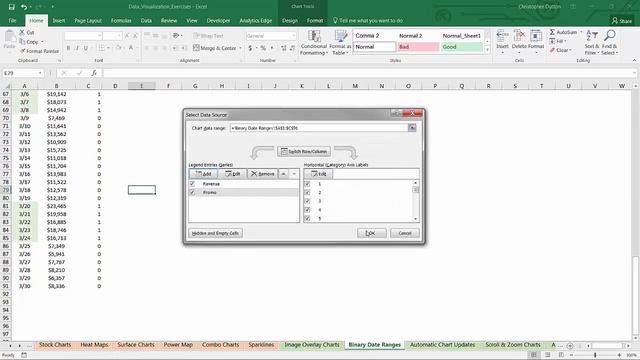Click the Undo icon
The image size is (640, 360).
(24, 7)
